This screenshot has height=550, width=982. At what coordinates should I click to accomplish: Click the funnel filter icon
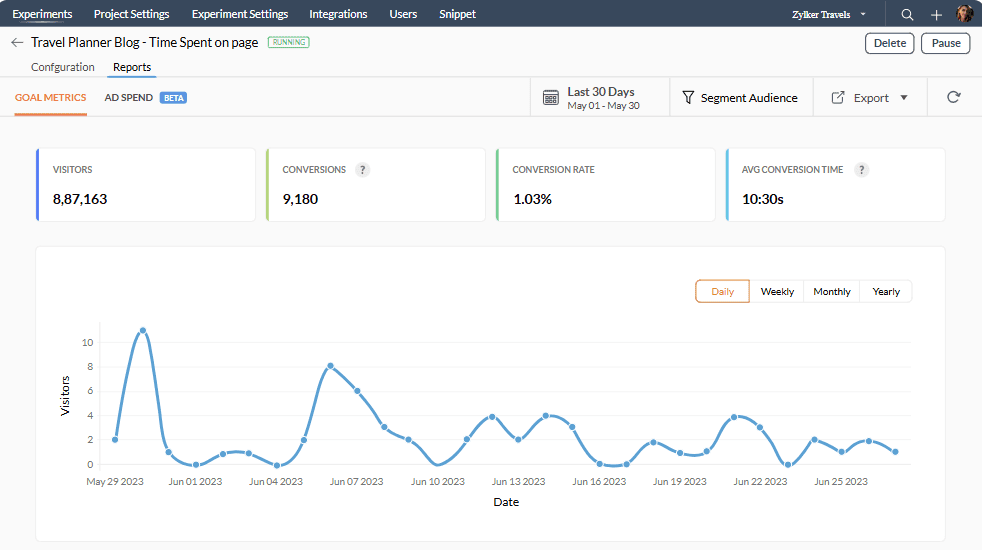coord(688,98)
